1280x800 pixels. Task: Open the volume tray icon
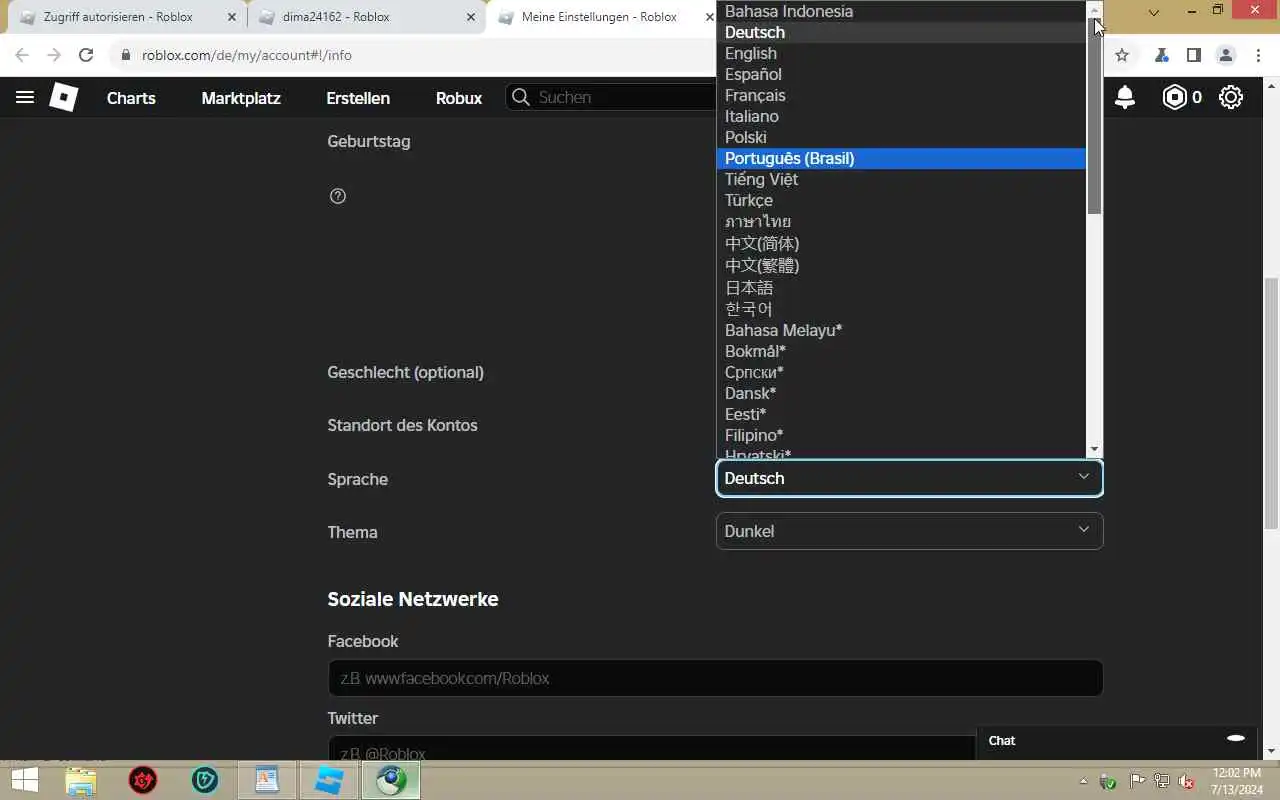(1186, 781)
